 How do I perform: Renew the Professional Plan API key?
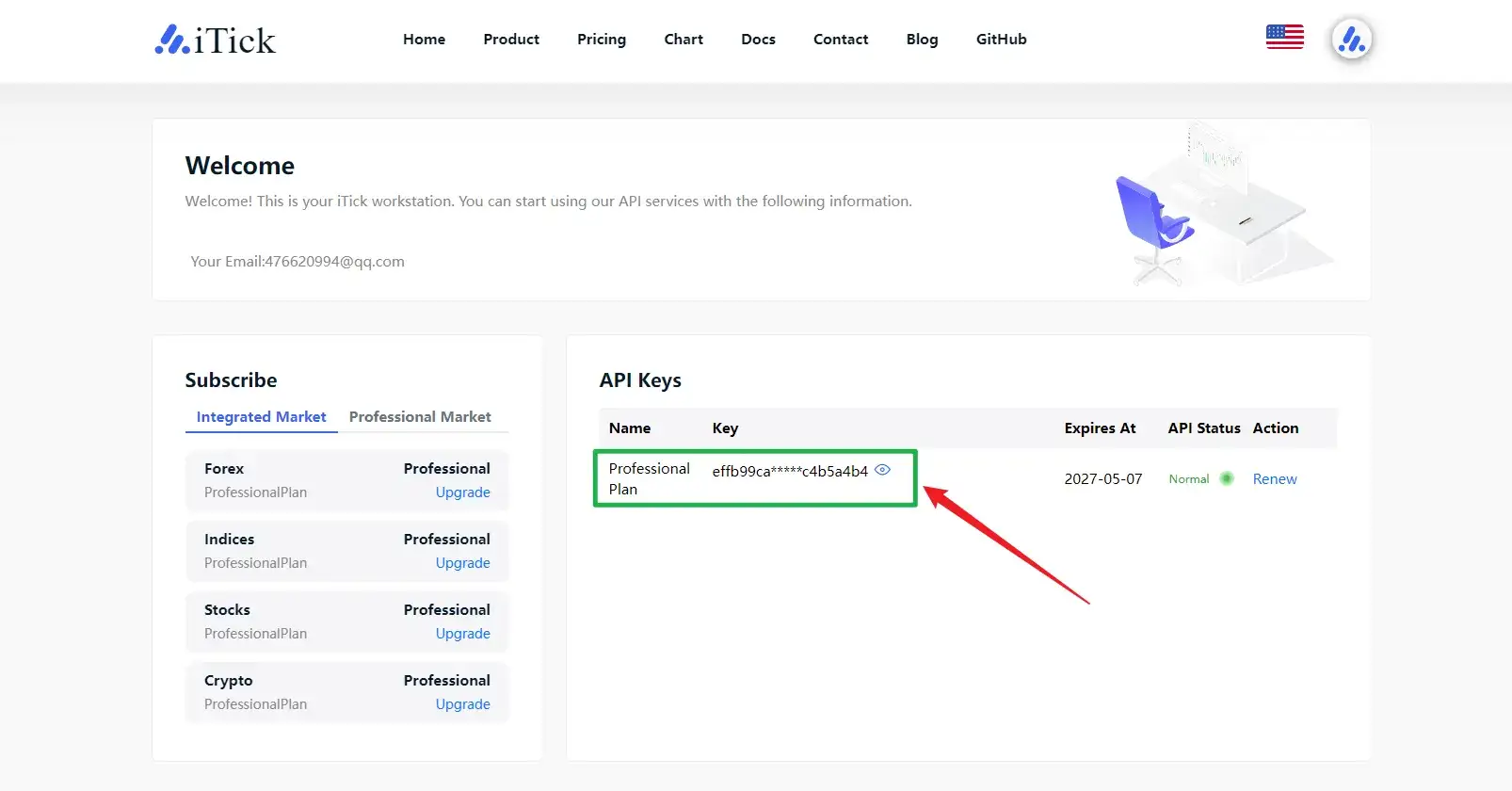tap(1275, 479)
